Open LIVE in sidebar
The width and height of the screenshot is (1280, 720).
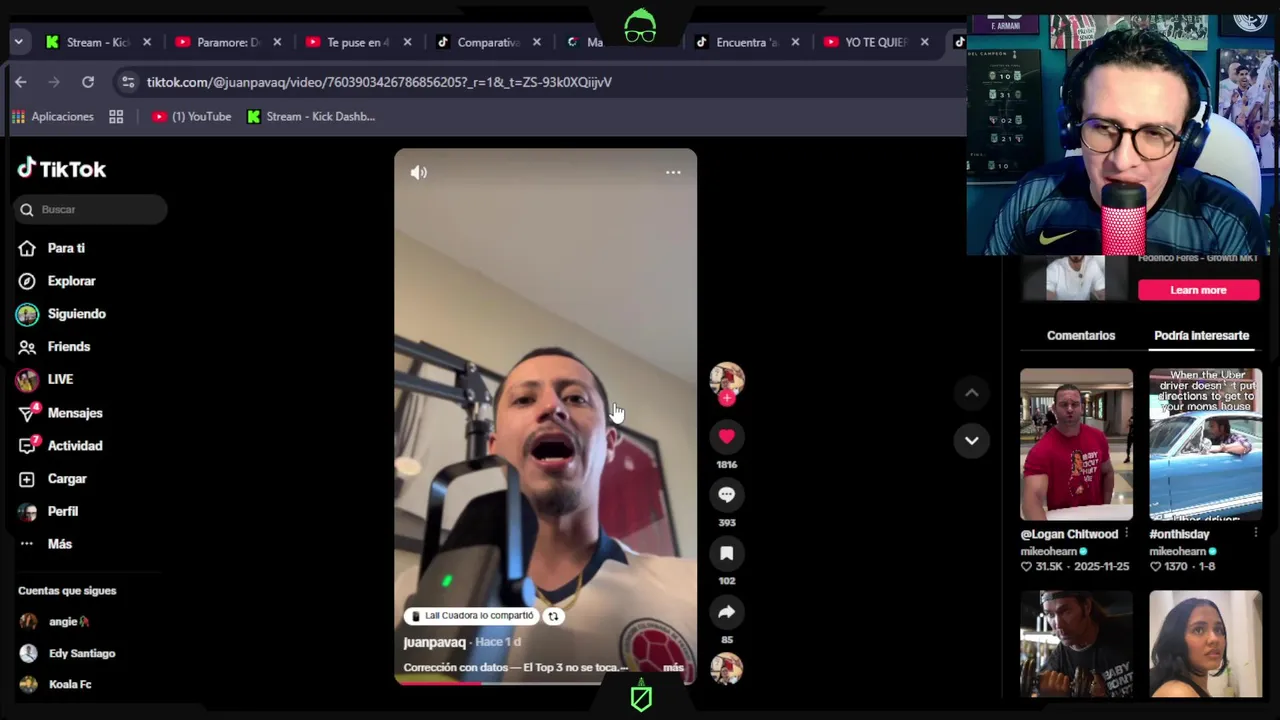tap(60, 379)
